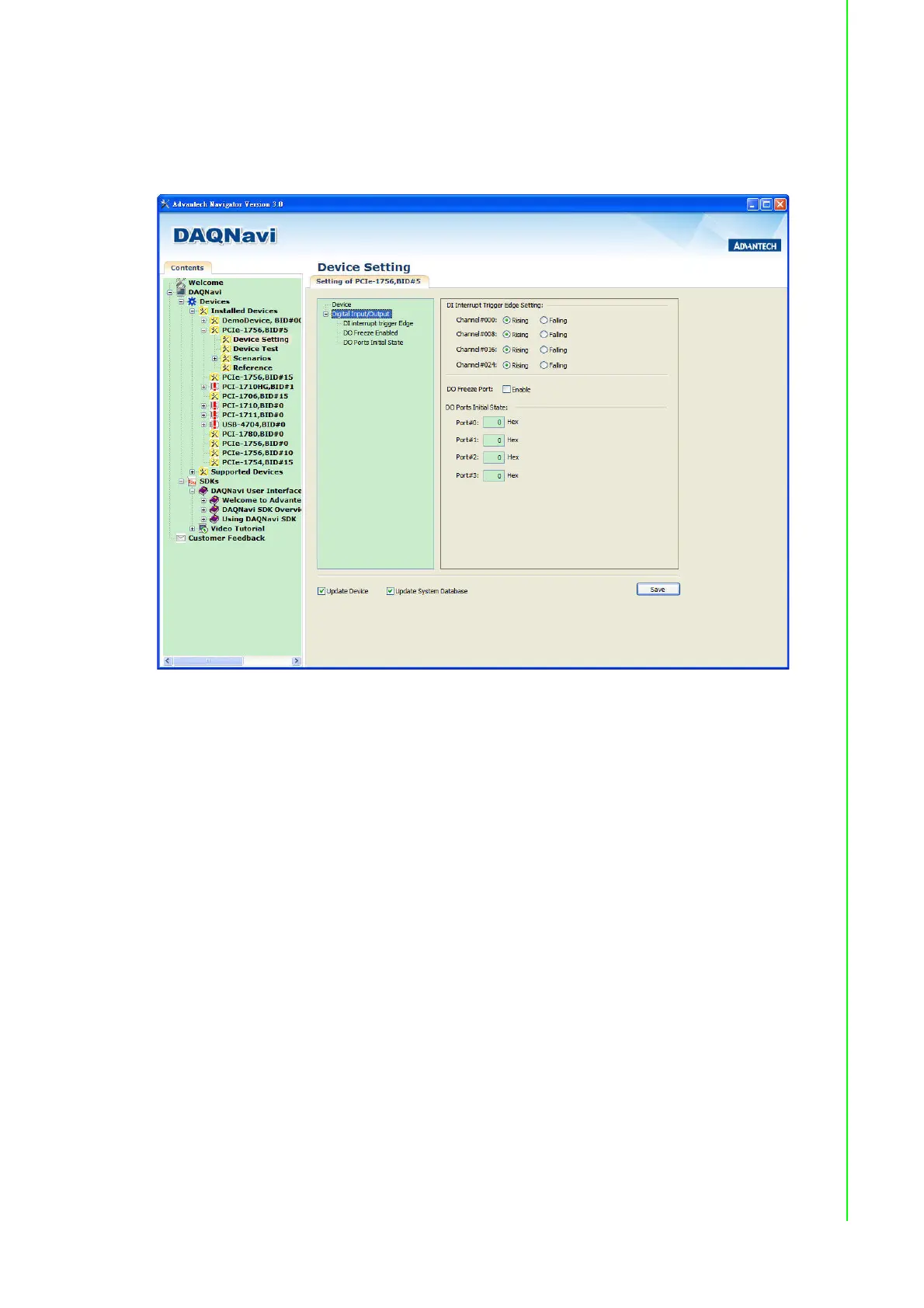Collapse the SDKs tree node
Screen dimensions: 924x1308
(181, 482)
